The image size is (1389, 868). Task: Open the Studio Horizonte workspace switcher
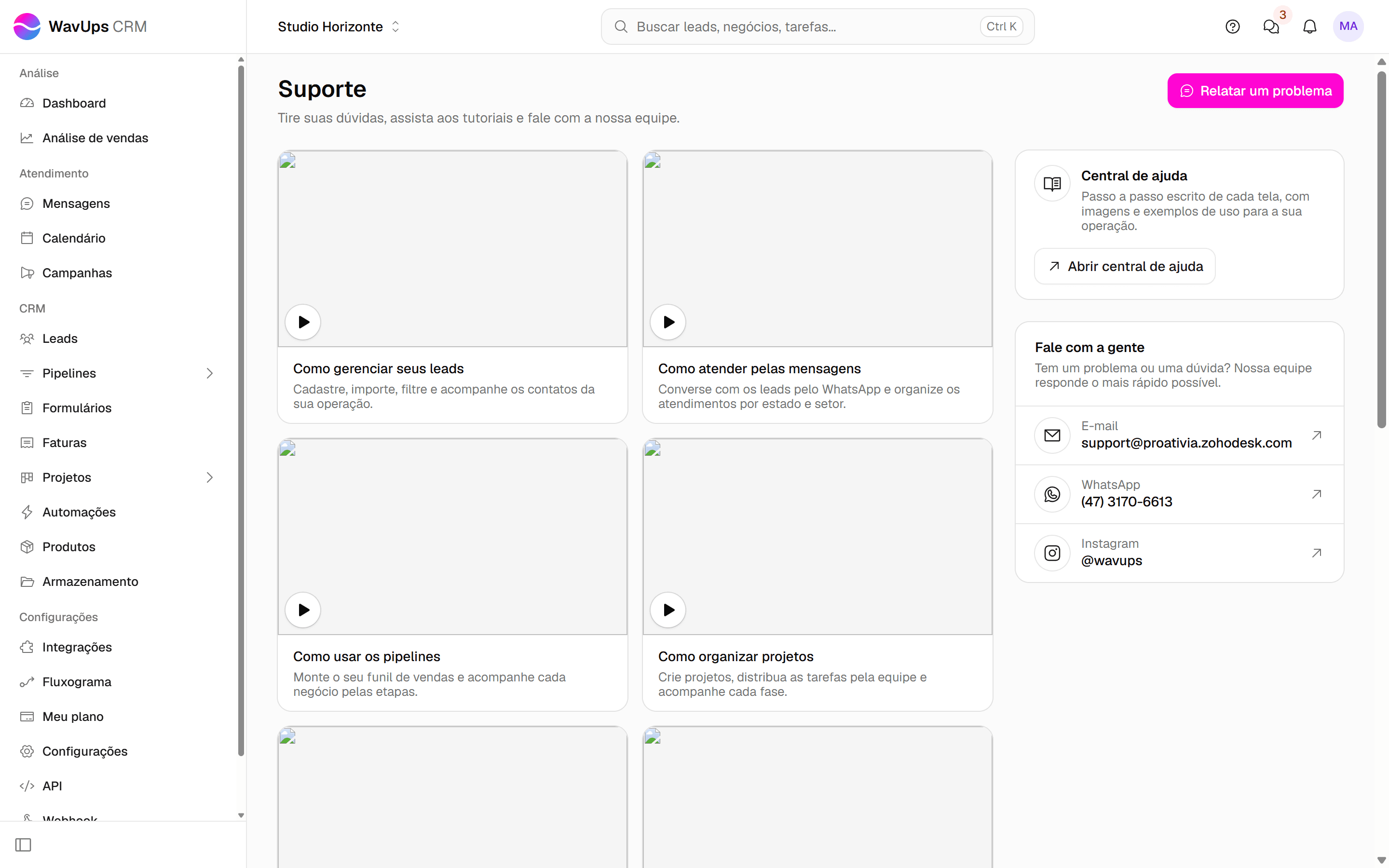[339, 27]
